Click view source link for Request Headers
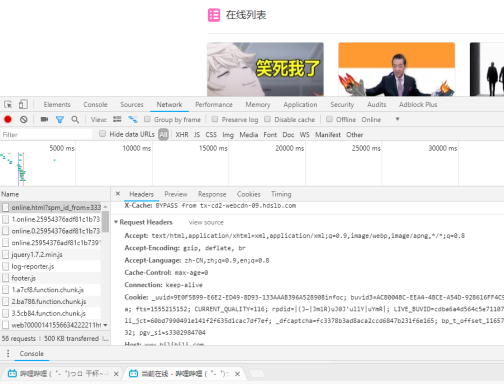Image resolution: width=504 pixels, height=384 pixels. (x=206, y=222)
